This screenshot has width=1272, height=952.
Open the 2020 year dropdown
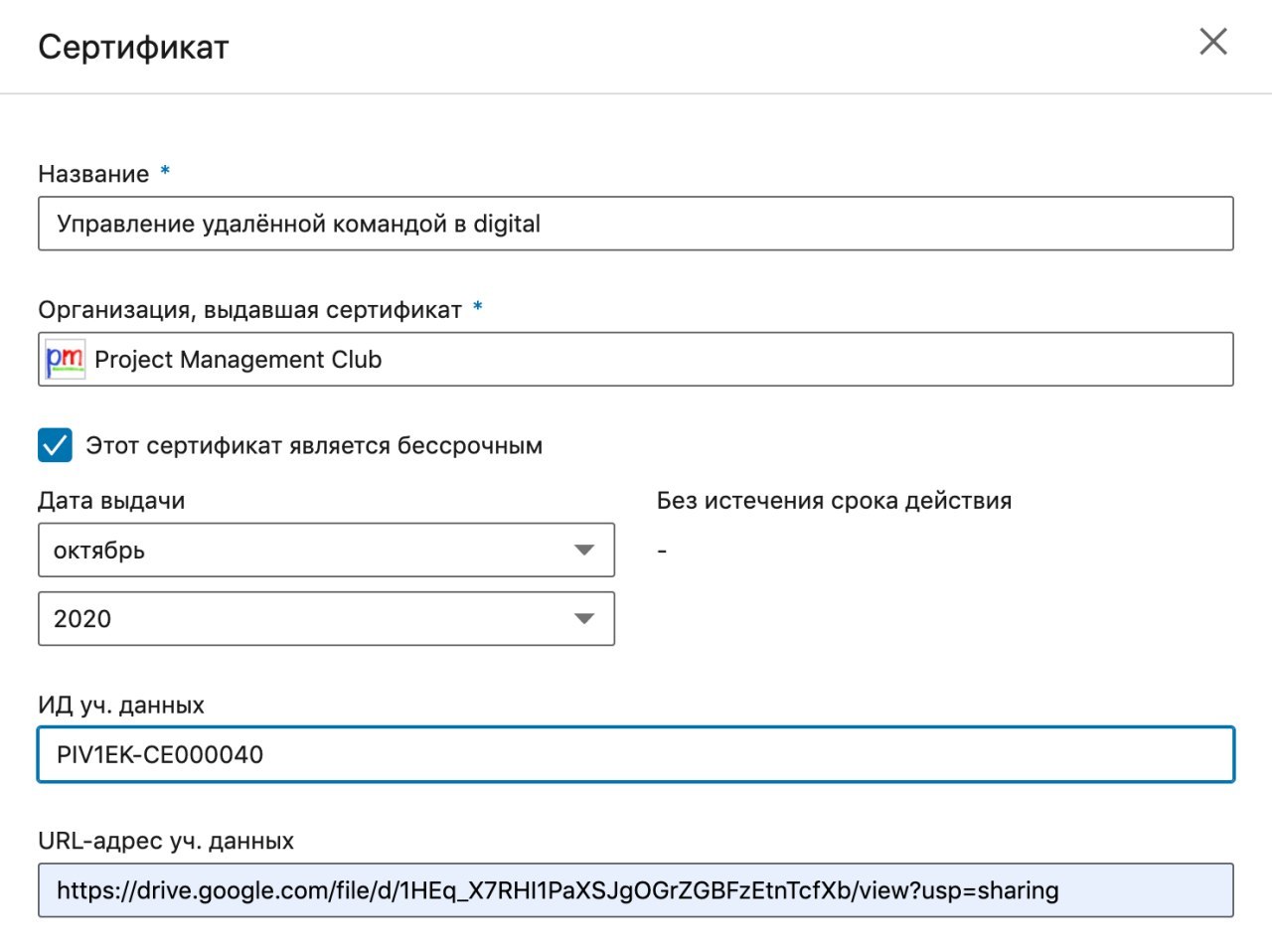point(326,618)
